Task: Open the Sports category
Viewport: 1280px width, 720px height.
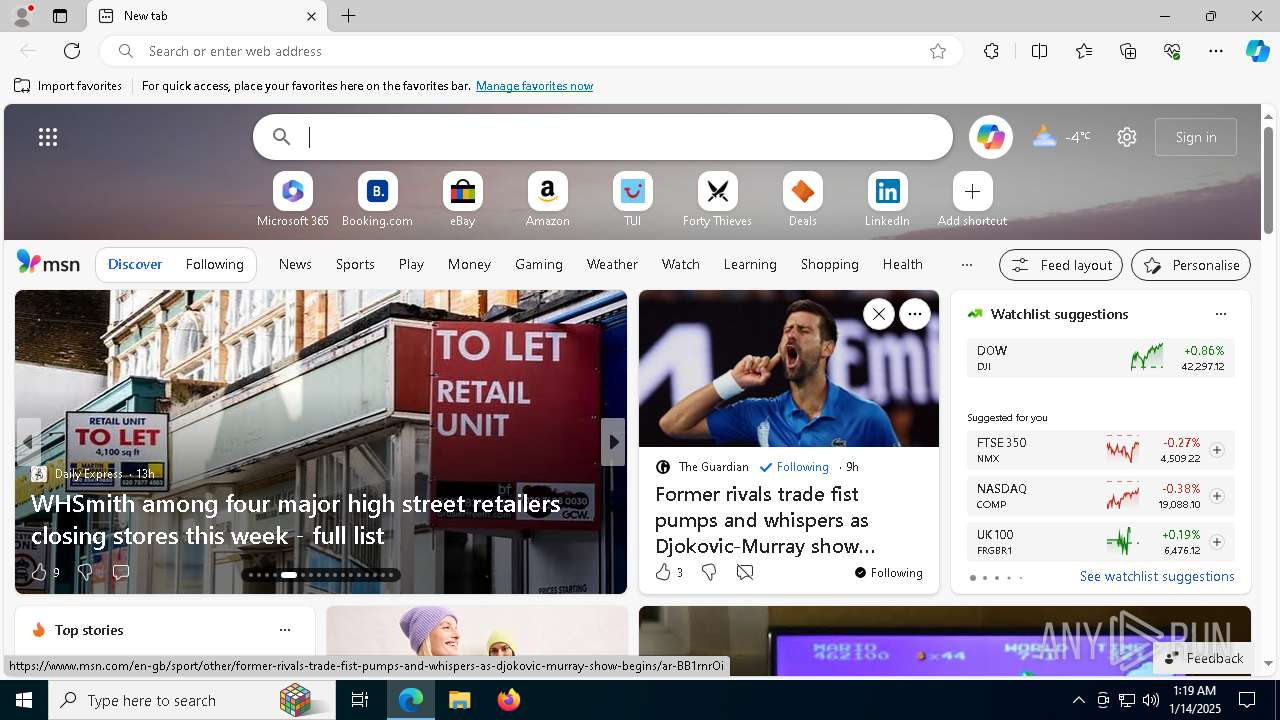Action: click(355, 264)
